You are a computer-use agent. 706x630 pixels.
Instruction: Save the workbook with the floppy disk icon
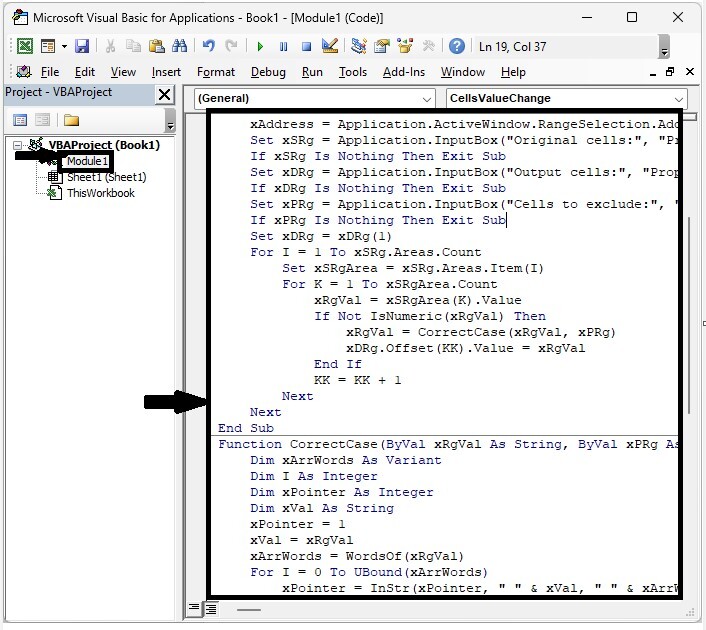coord(82,46)
